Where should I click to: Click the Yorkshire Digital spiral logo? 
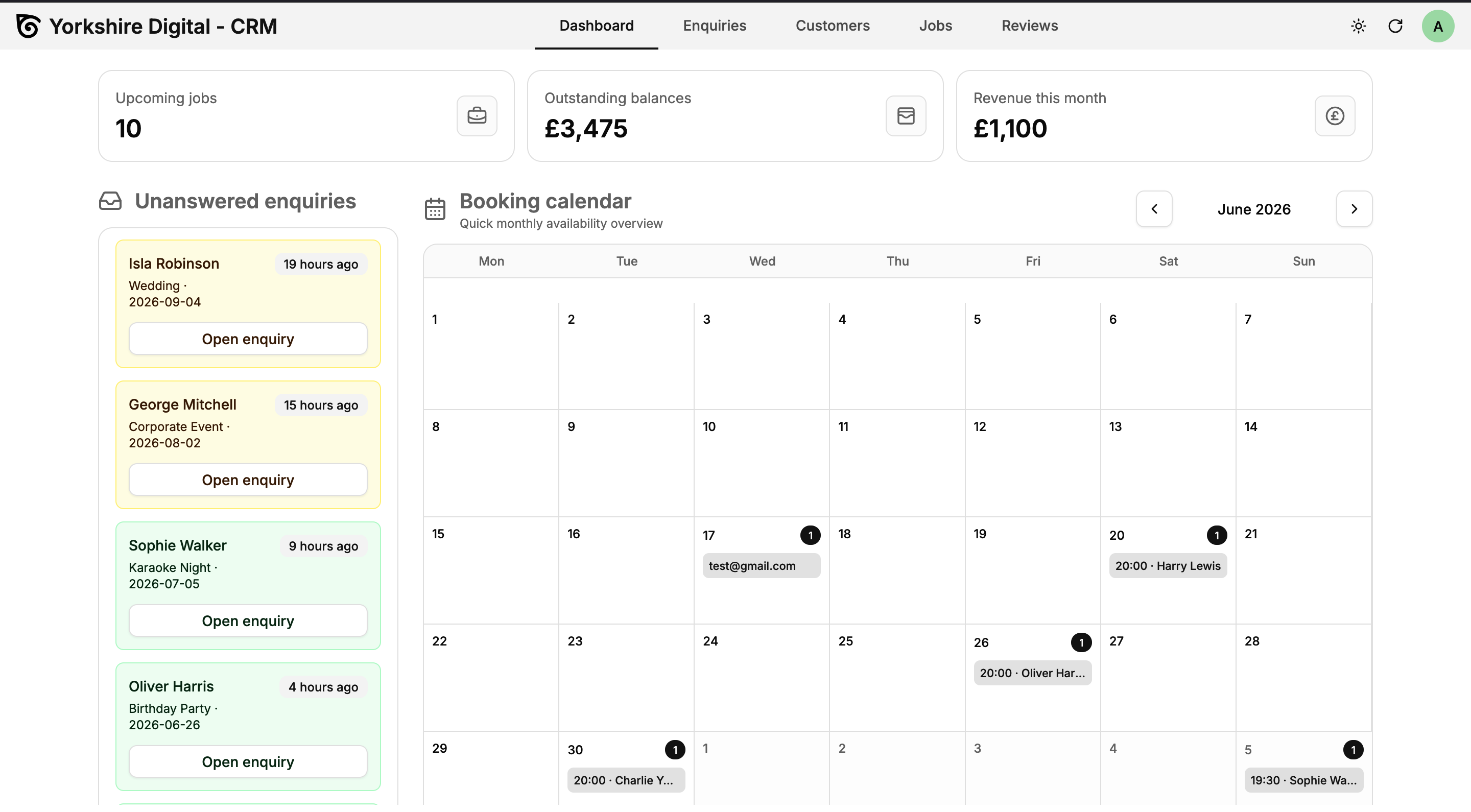[29, 26]
